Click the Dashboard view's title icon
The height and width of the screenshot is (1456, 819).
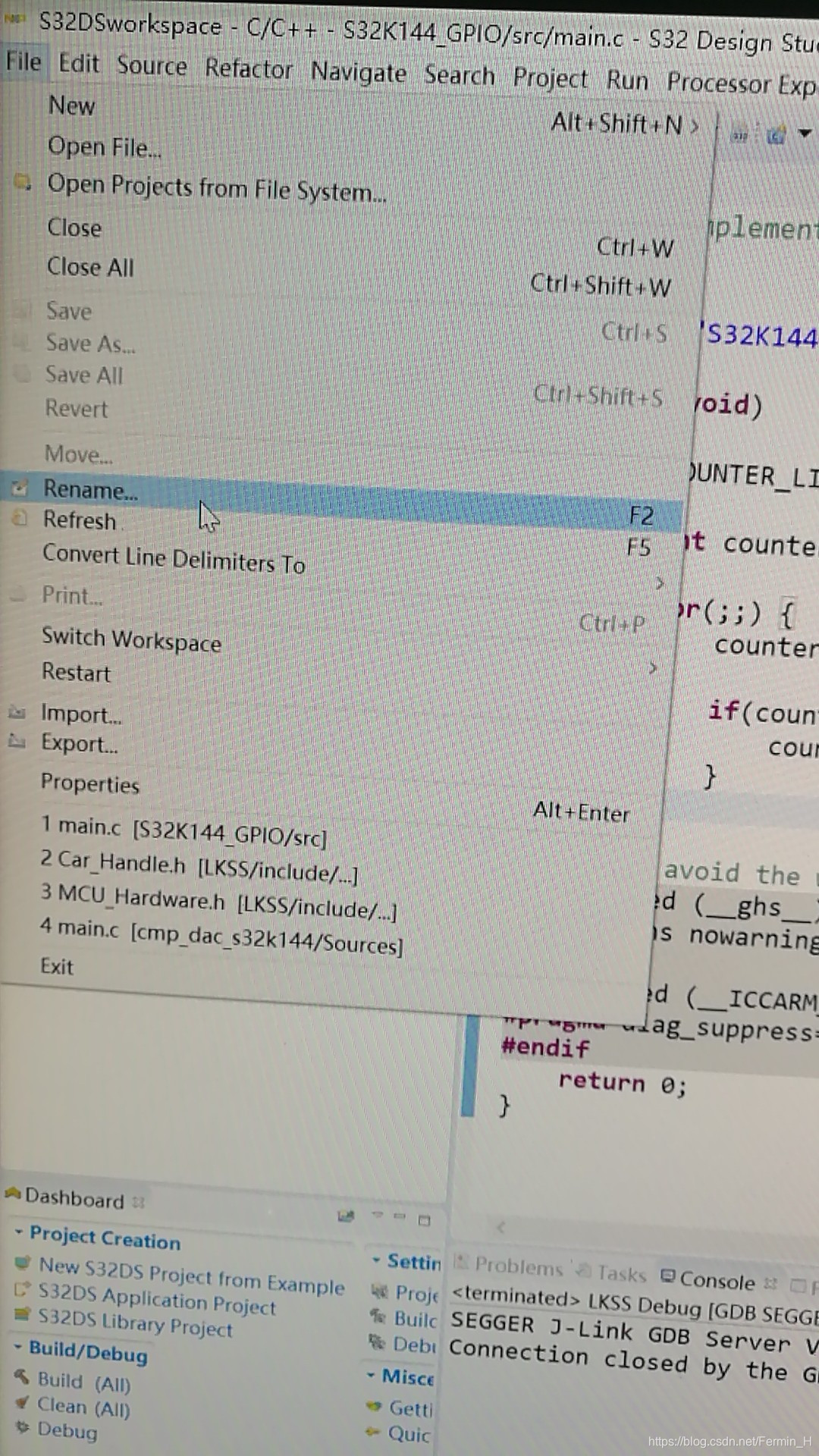[12, 1194]
